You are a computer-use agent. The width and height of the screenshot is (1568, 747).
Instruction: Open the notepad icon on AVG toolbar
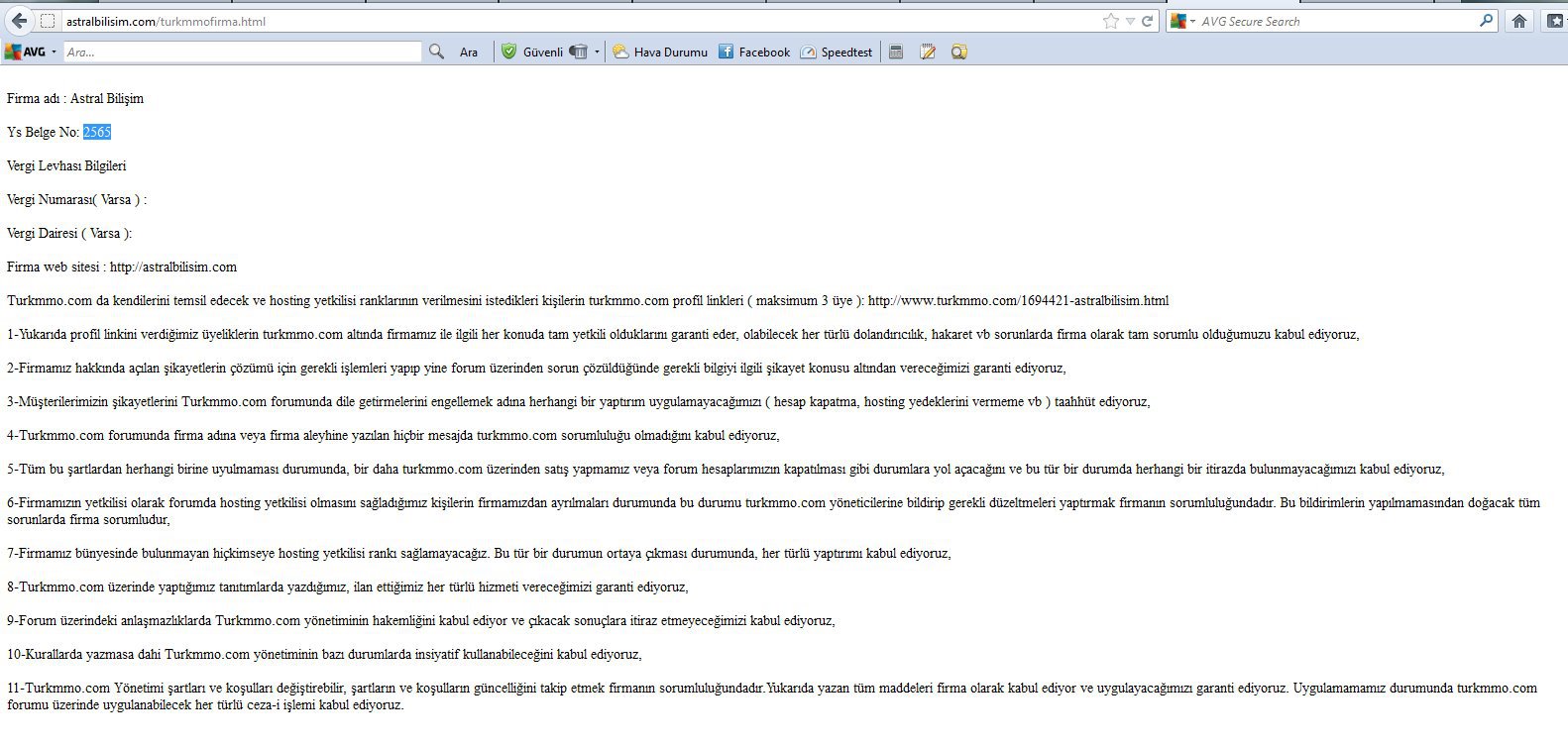pos(928,52)
